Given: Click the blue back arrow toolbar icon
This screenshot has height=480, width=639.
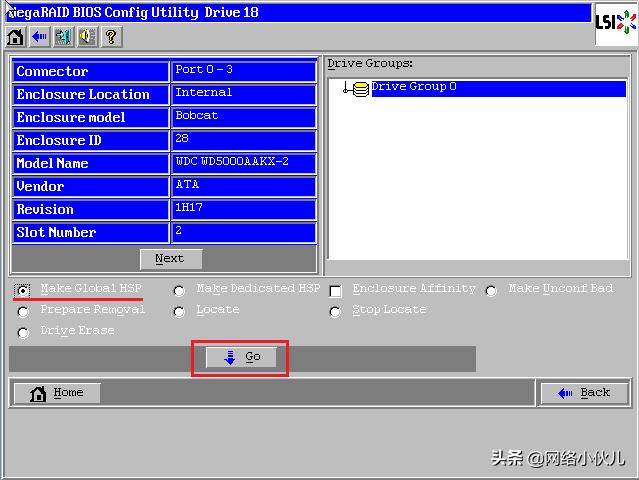Looking at the screenshot, I should pyautogui.click(x=39, y=37).
